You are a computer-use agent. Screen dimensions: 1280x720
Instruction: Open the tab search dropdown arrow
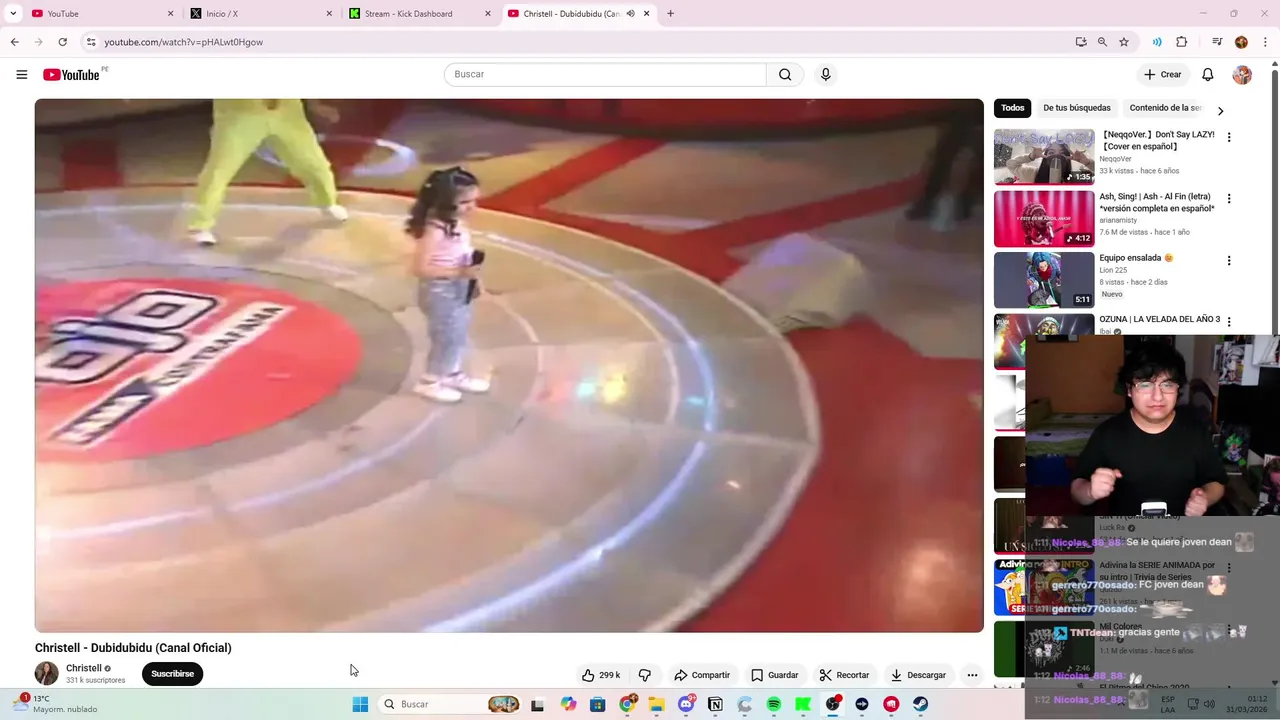tap(13, 14)
